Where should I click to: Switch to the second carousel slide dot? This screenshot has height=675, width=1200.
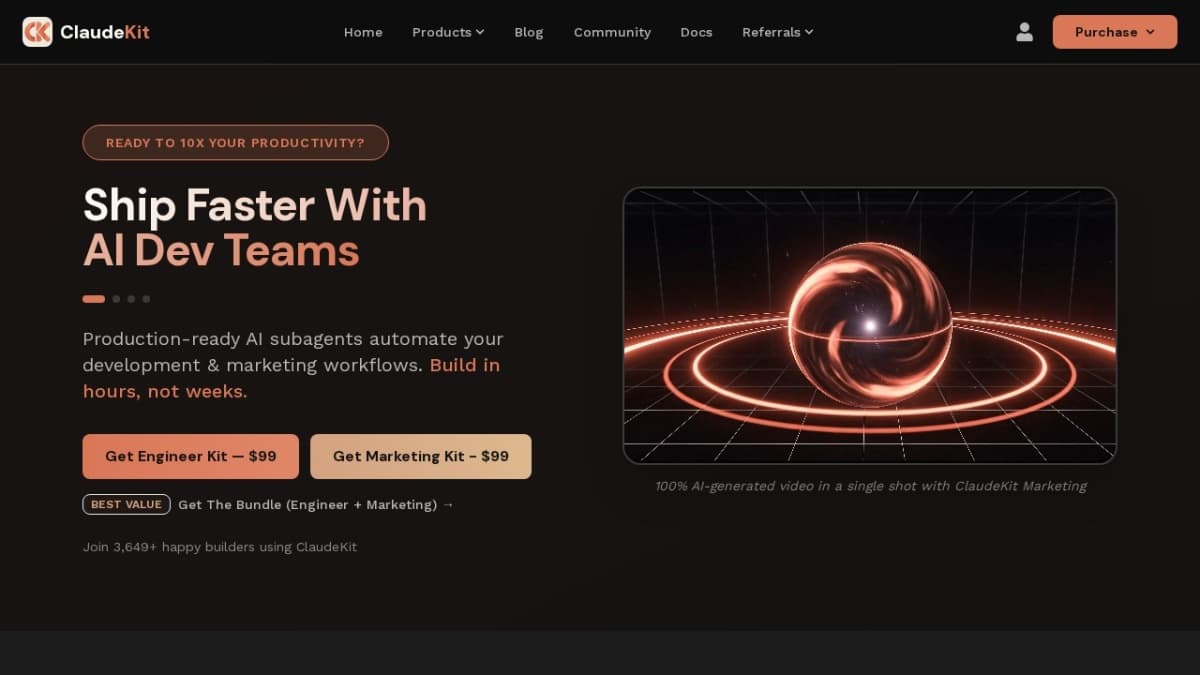(116, 298)
